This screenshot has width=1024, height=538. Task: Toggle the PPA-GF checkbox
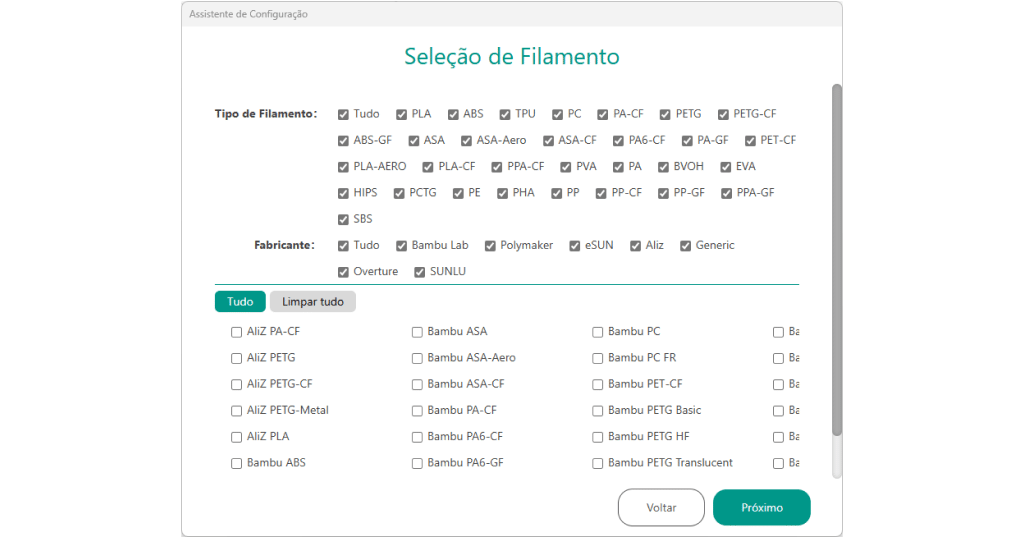[x=726, y=193]
